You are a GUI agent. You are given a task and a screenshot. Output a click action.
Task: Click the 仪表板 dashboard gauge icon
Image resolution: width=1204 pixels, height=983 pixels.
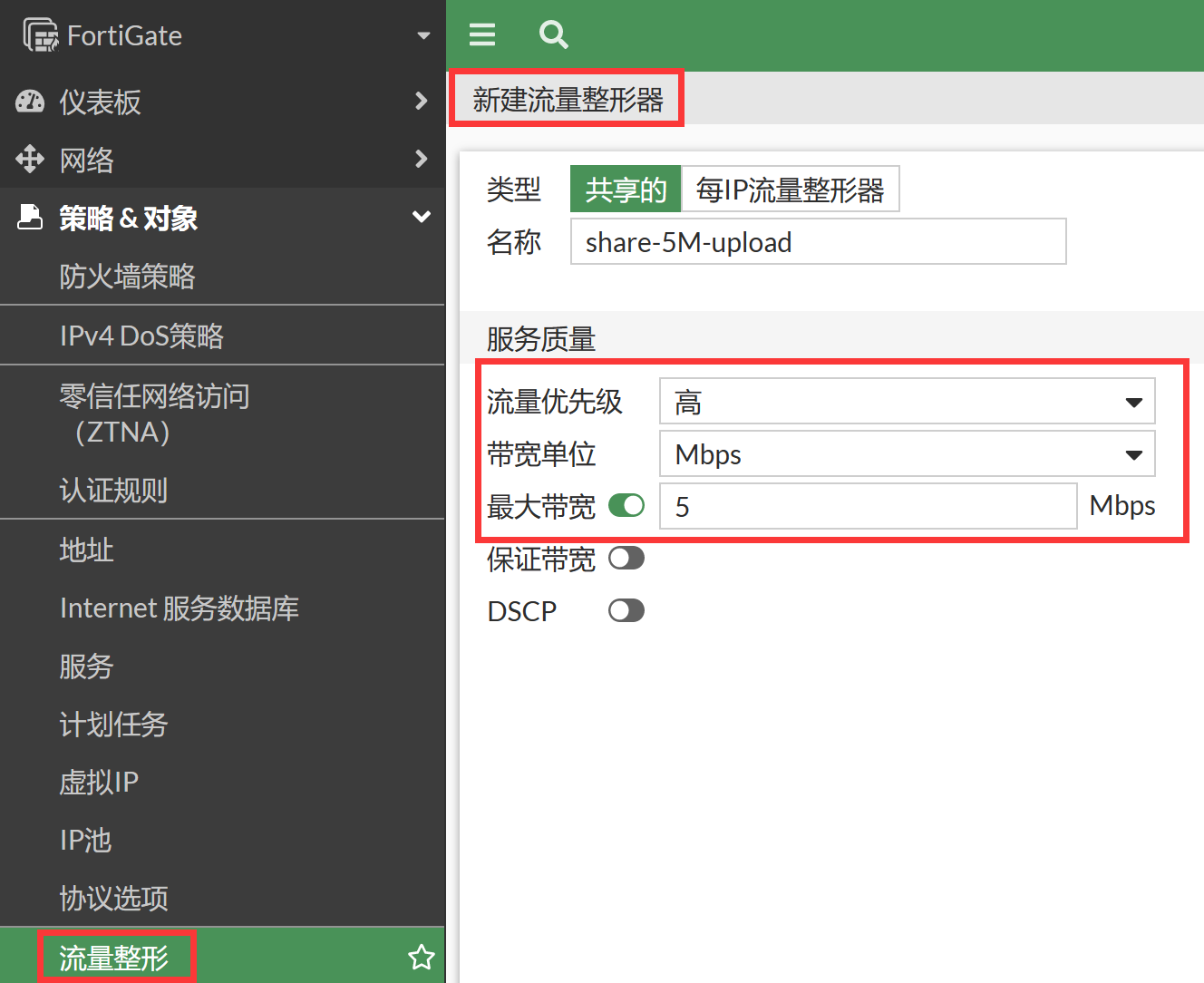click(30, 102)
